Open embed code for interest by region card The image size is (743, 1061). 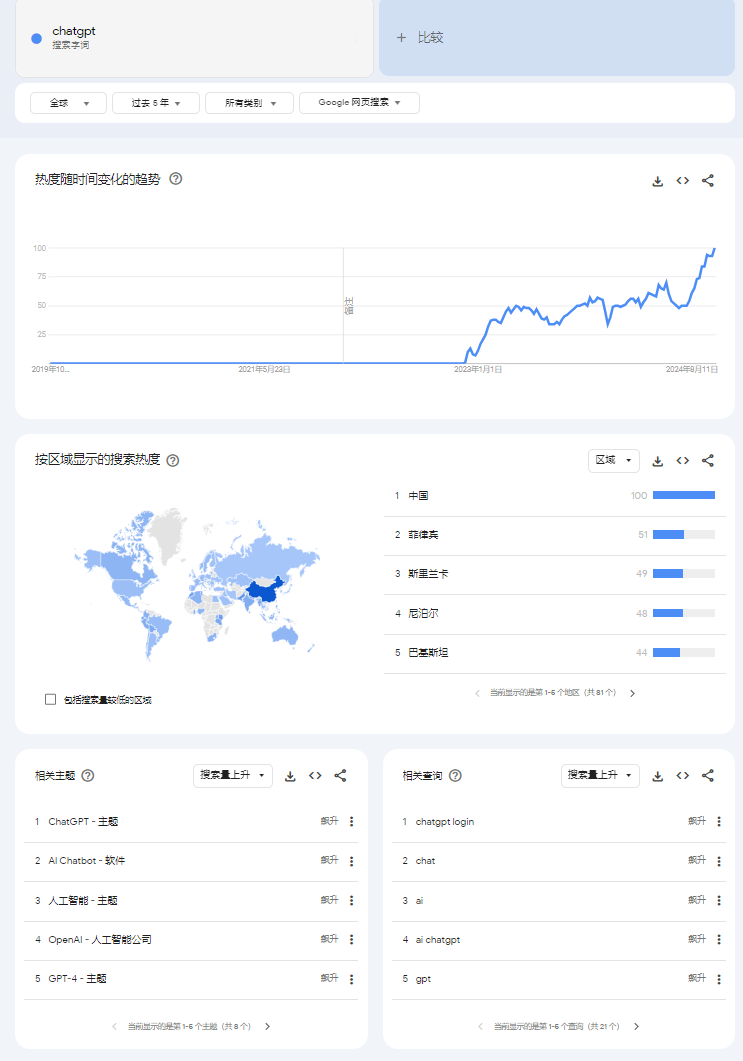(x=683, y=461)
